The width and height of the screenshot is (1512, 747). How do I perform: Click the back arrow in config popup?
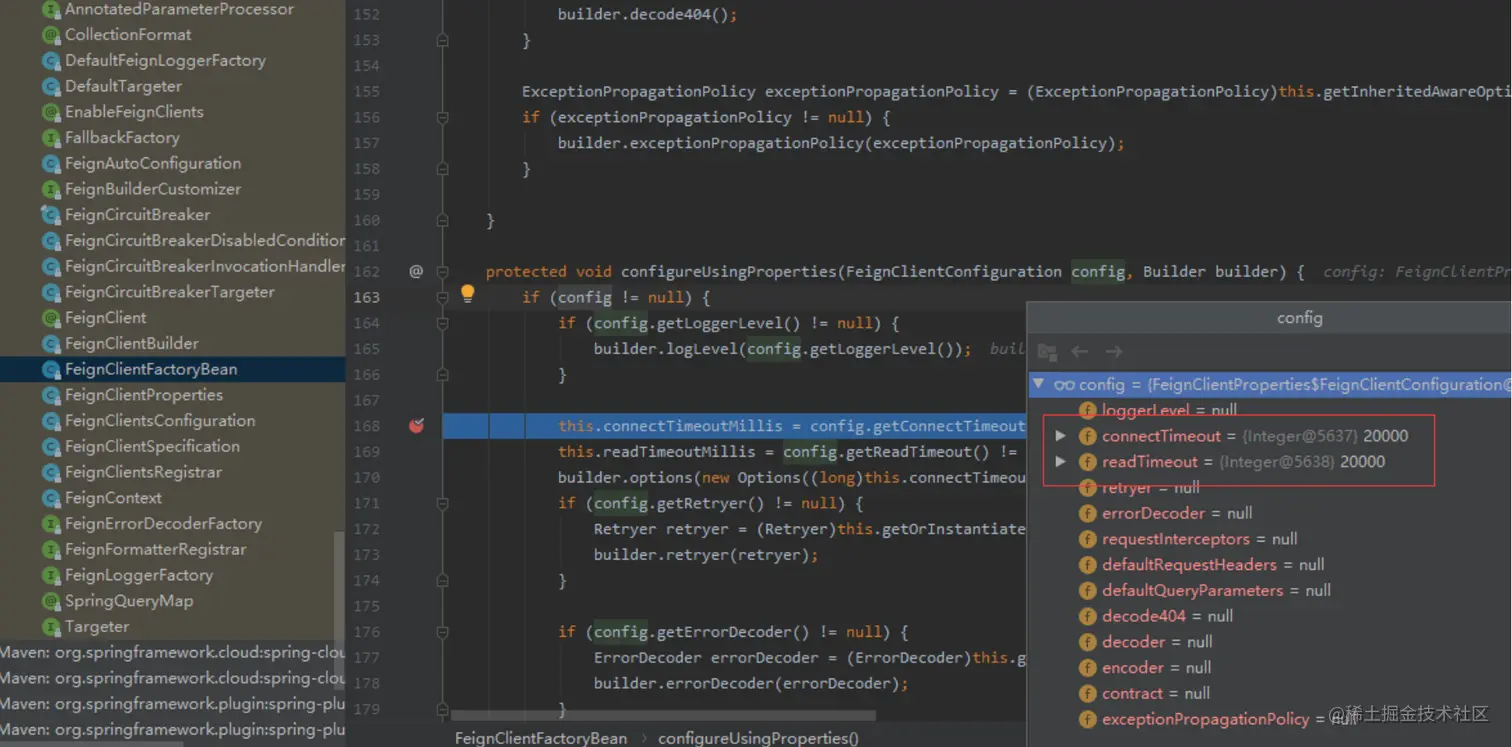pyautogui.click(x=1080, y=351)
